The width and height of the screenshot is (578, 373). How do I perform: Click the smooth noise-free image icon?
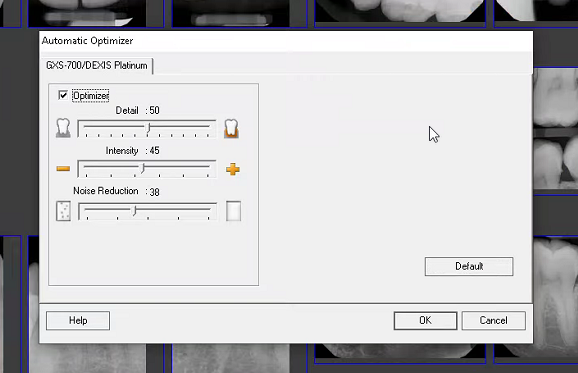click(233, 211)
